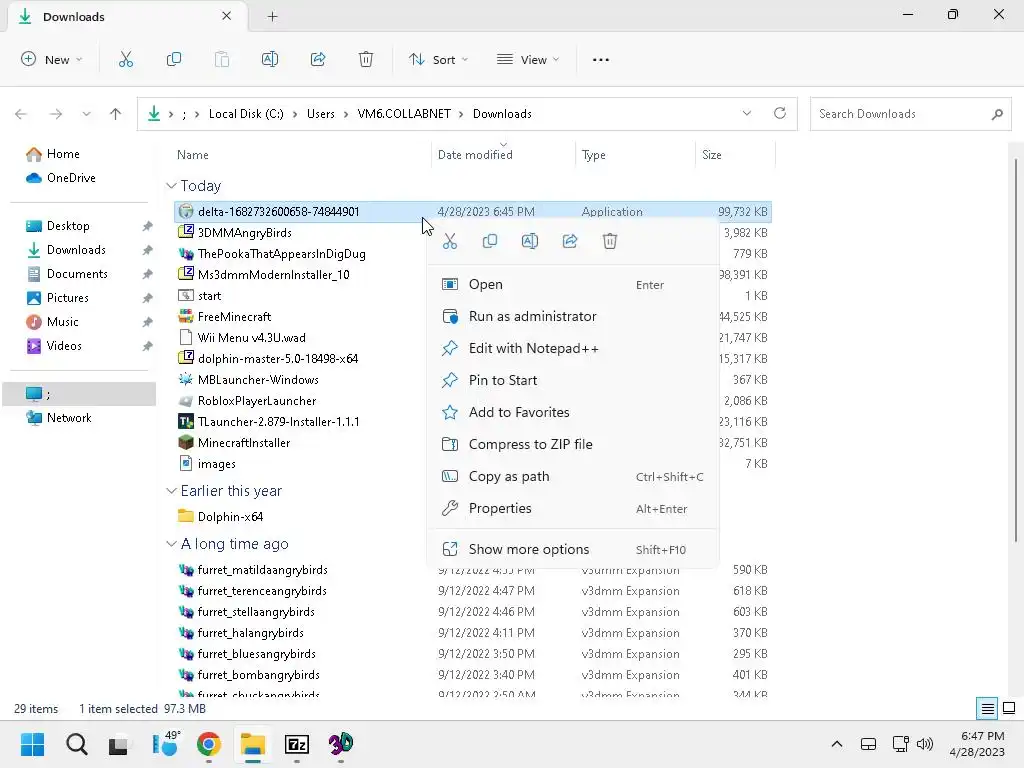The width and height of the screenshot is (1024, 768).
Task: Select the RobloxPlayerLauncher file
Action: tap(257, 401)
